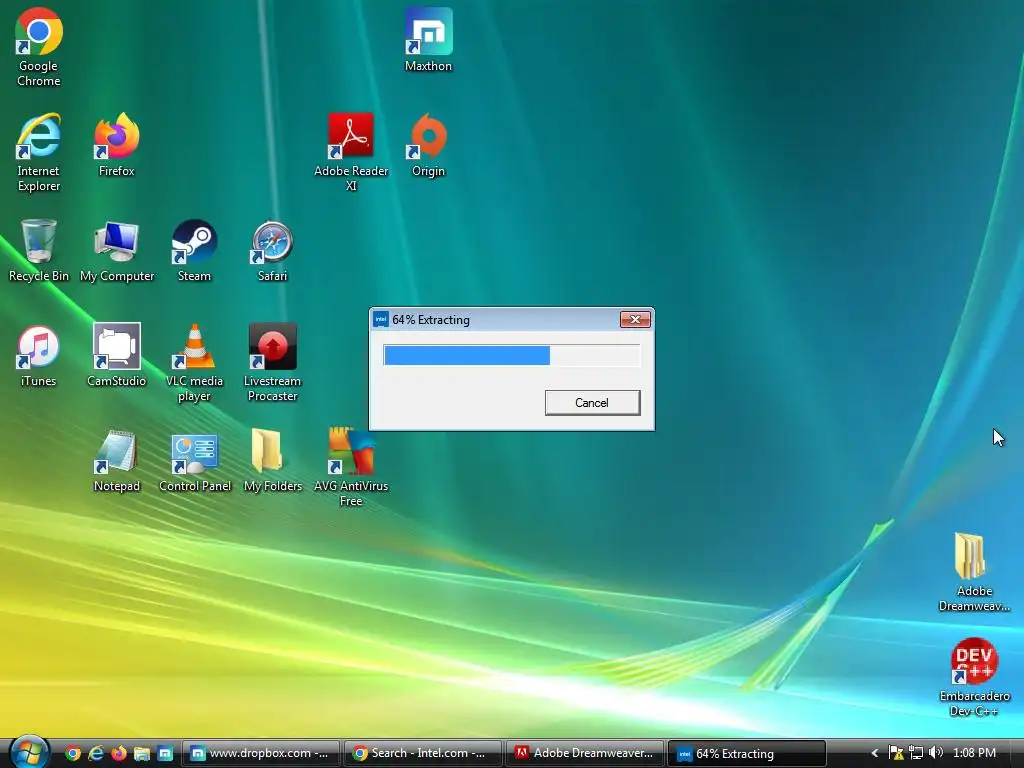
Task: Expand hidden system tray icons arrow
Action: click(x=874, y=754)
